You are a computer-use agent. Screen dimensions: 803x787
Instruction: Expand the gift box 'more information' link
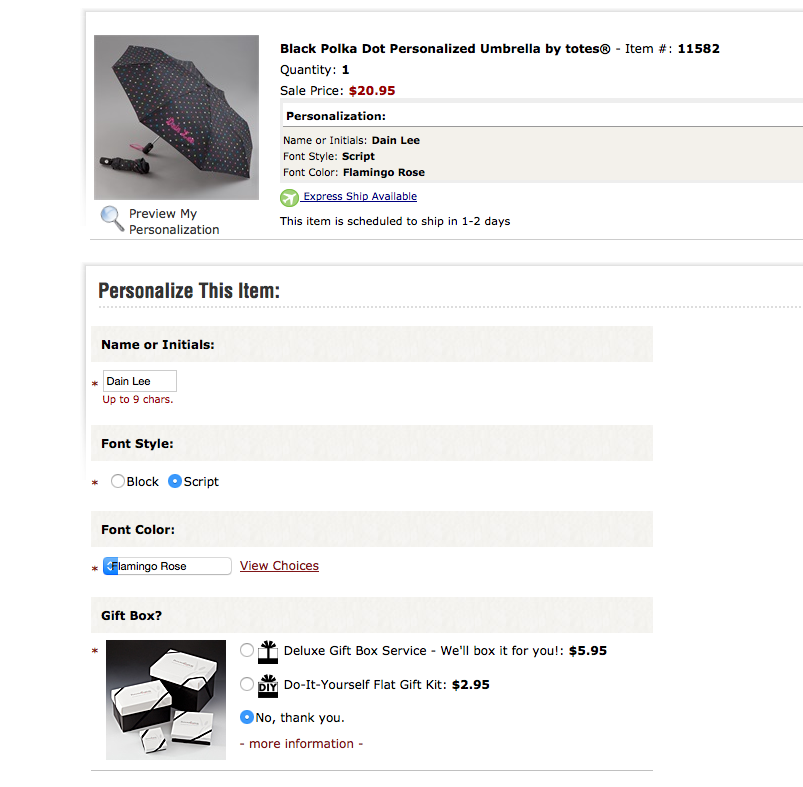301,744
